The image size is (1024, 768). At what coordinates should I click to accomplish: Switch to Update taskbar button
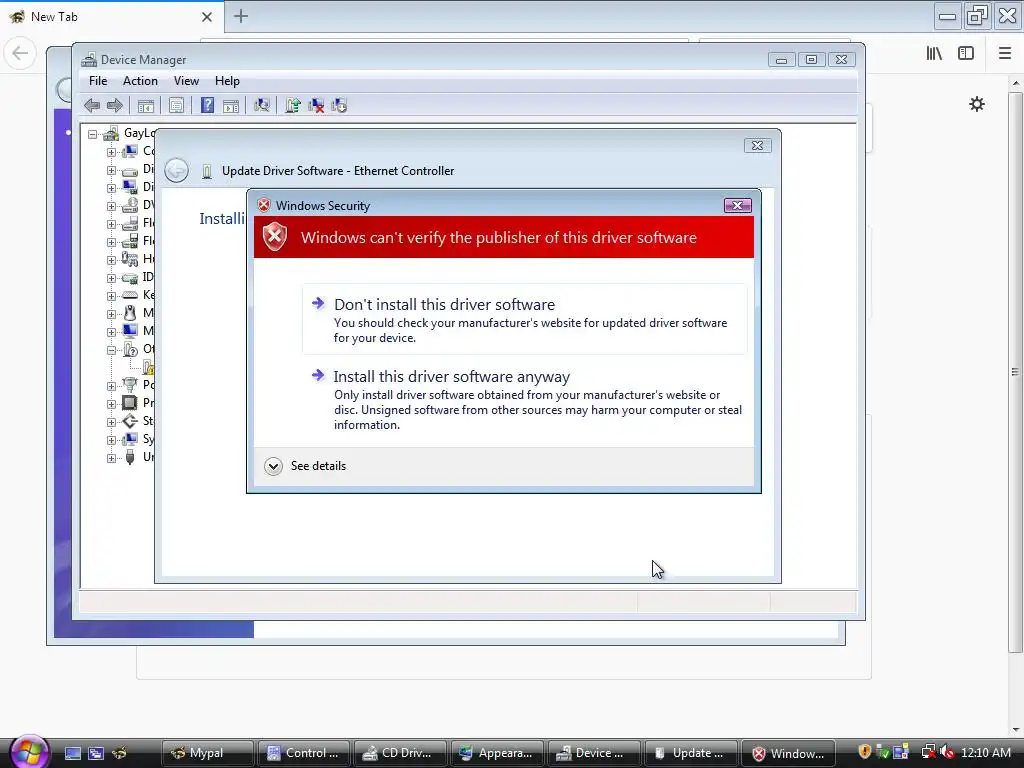tap(690, 753)
